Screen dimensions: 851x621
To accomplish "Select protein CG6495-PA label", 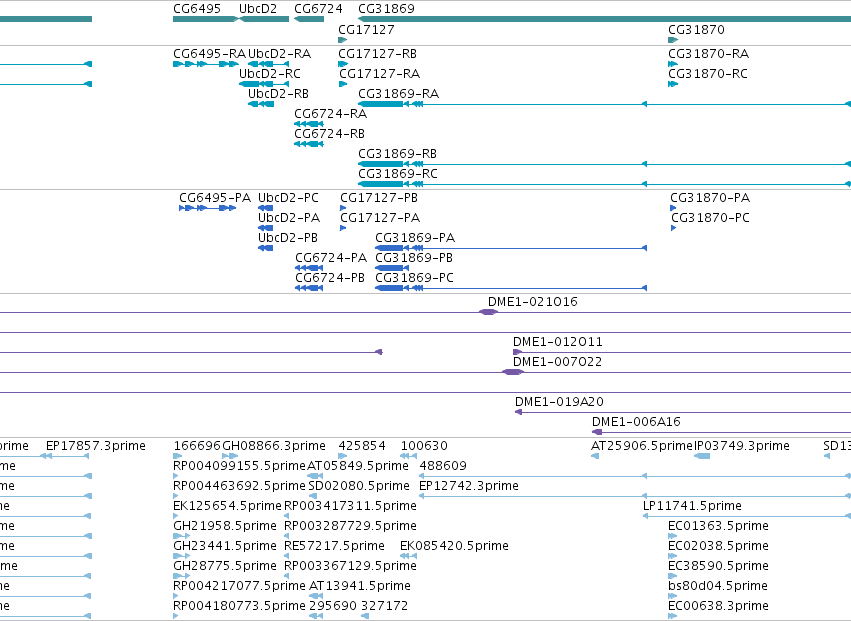I will [215, 198].
